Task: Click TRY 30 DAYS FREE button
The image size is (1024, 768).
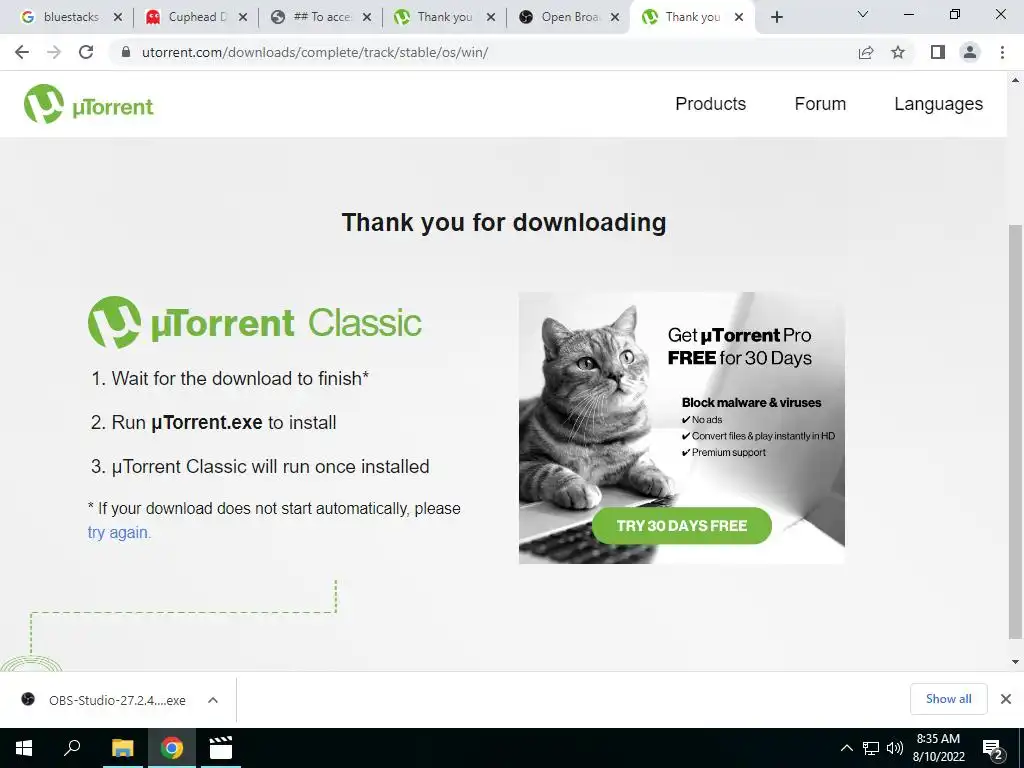Action: (682, 526)
